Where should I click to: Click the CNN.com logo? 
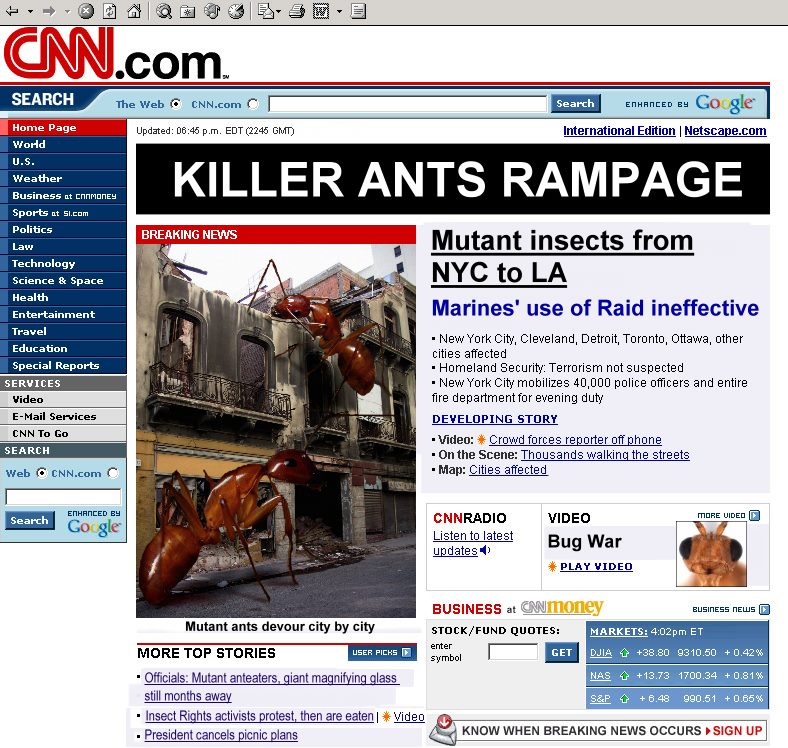[116, 53]
